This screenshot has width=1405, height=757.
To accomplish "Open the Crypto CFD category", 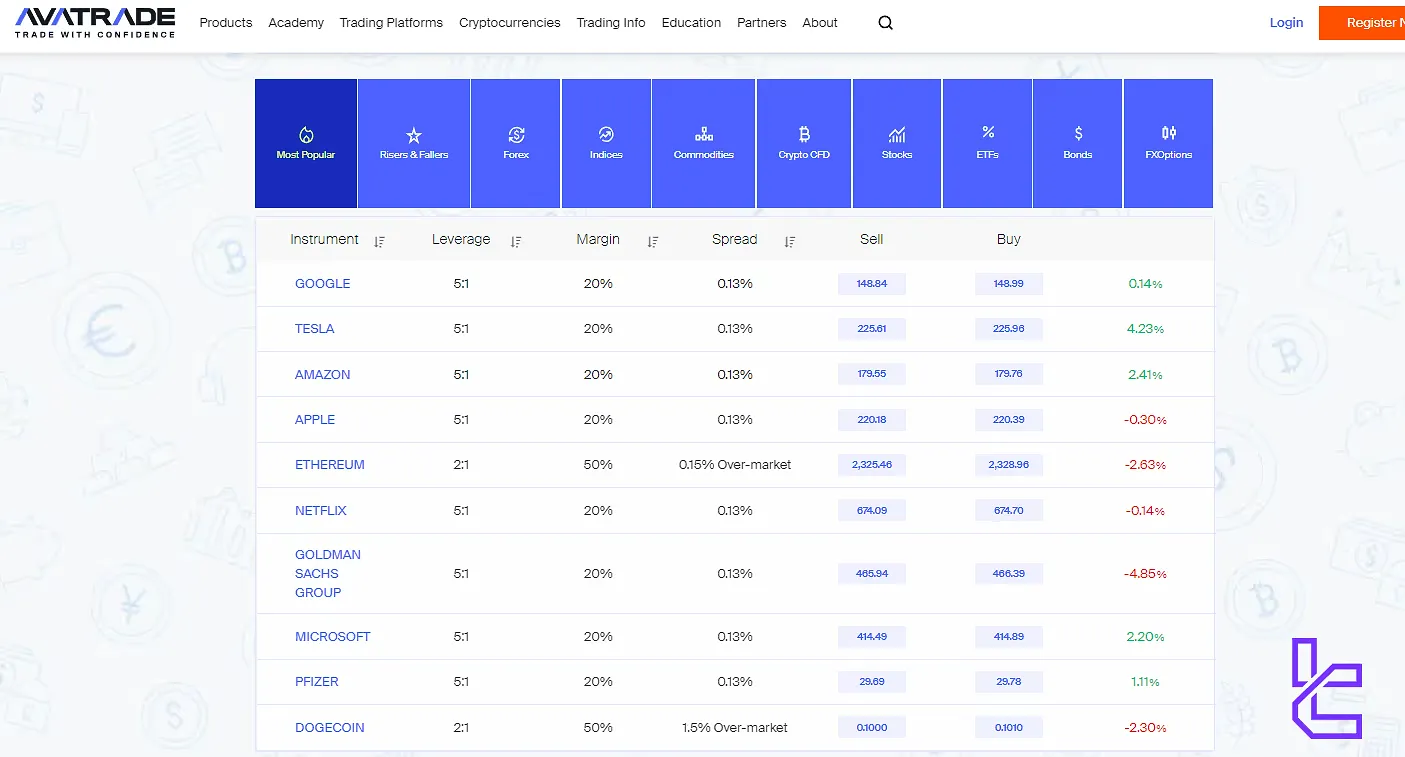I will (x=804, y=143).
